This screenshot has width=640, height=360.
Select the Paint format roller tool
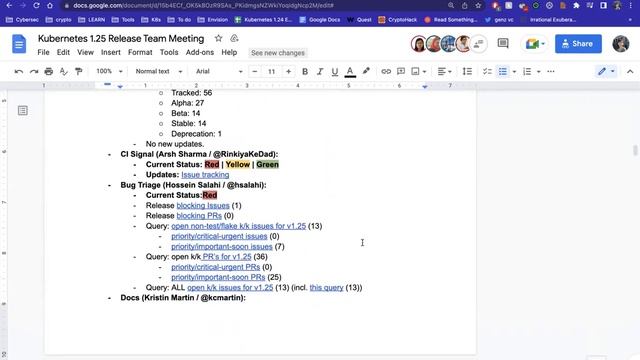click(79, 71)
